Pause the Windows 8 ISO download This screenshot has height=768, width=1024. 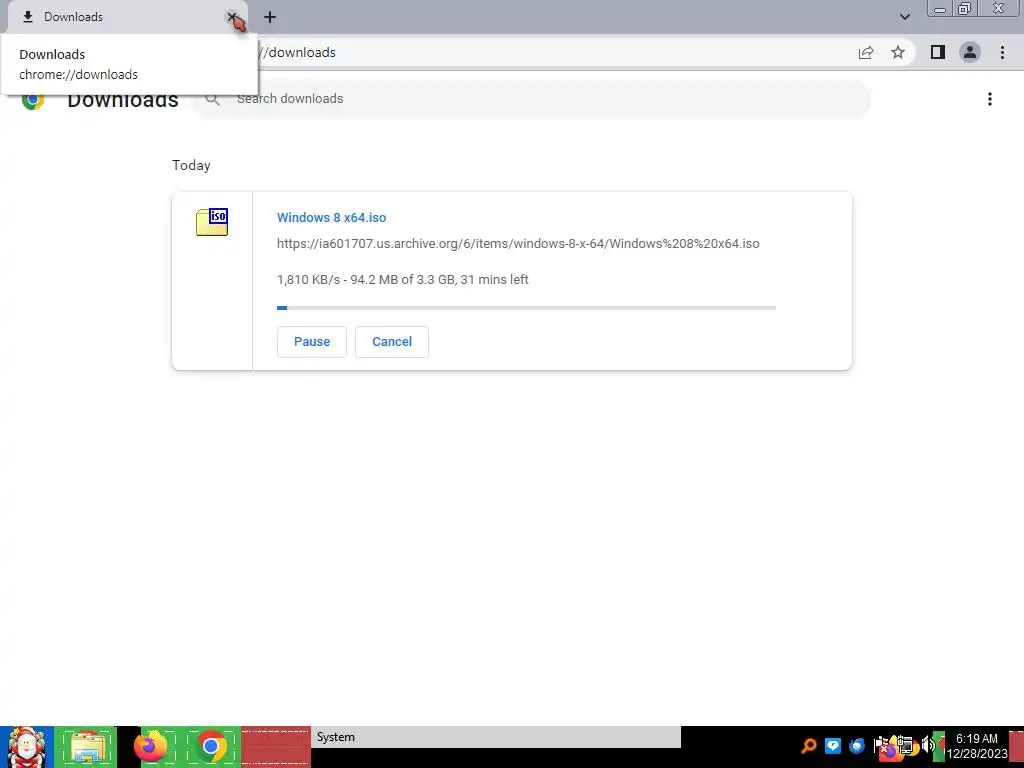(312, 342)
